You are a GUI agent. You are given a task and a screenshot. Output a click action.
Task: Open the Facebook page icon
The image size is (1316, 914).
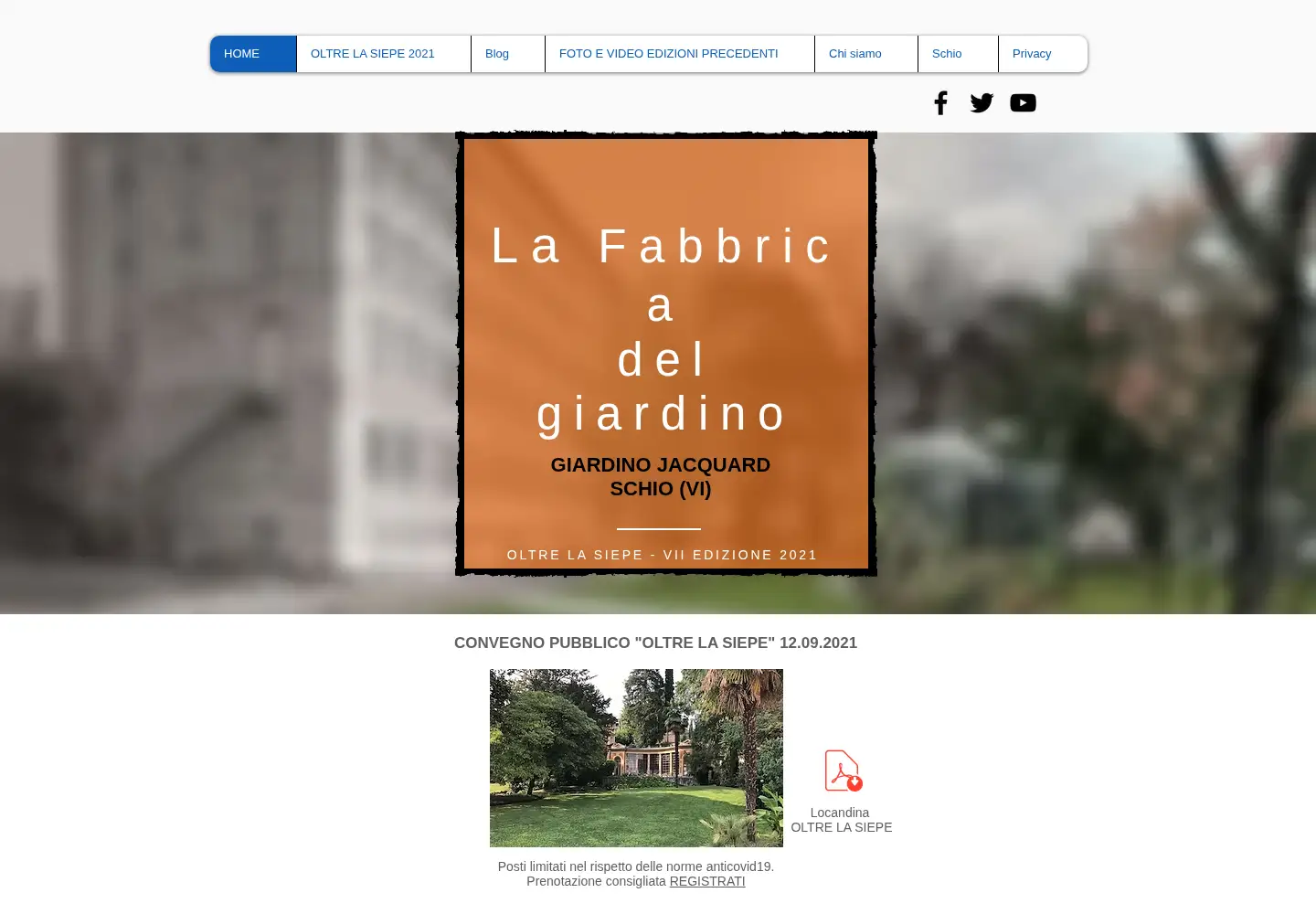click(x=940, y=102)
